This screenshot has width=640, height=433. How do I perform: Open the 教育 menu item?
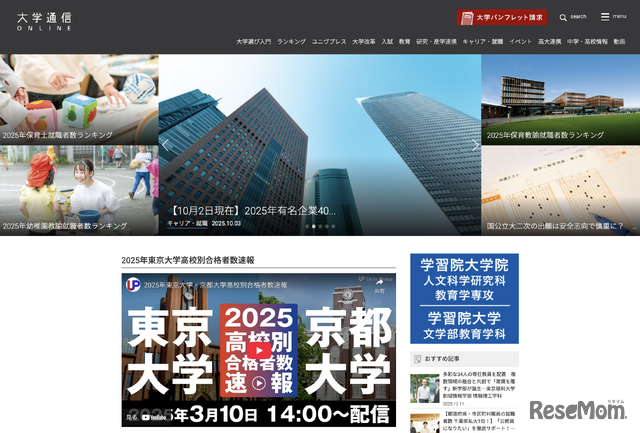click(x=404, y=42)
